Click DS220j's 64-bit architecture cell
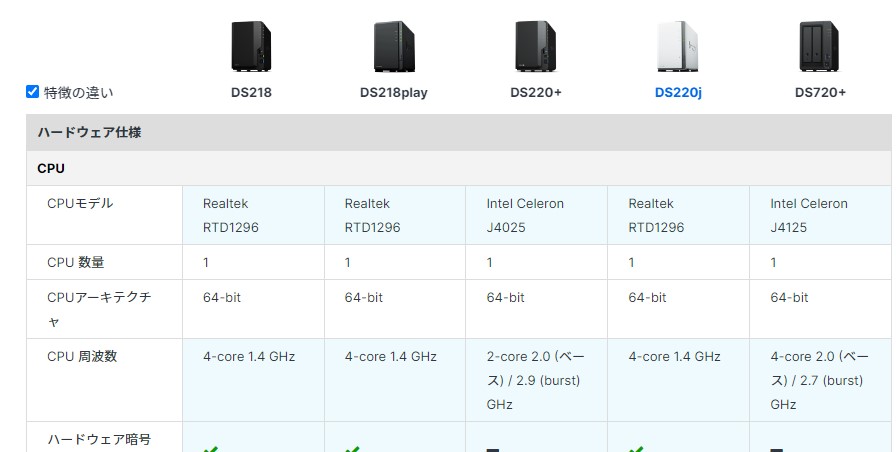896x452 pixels. pos(678,309)
